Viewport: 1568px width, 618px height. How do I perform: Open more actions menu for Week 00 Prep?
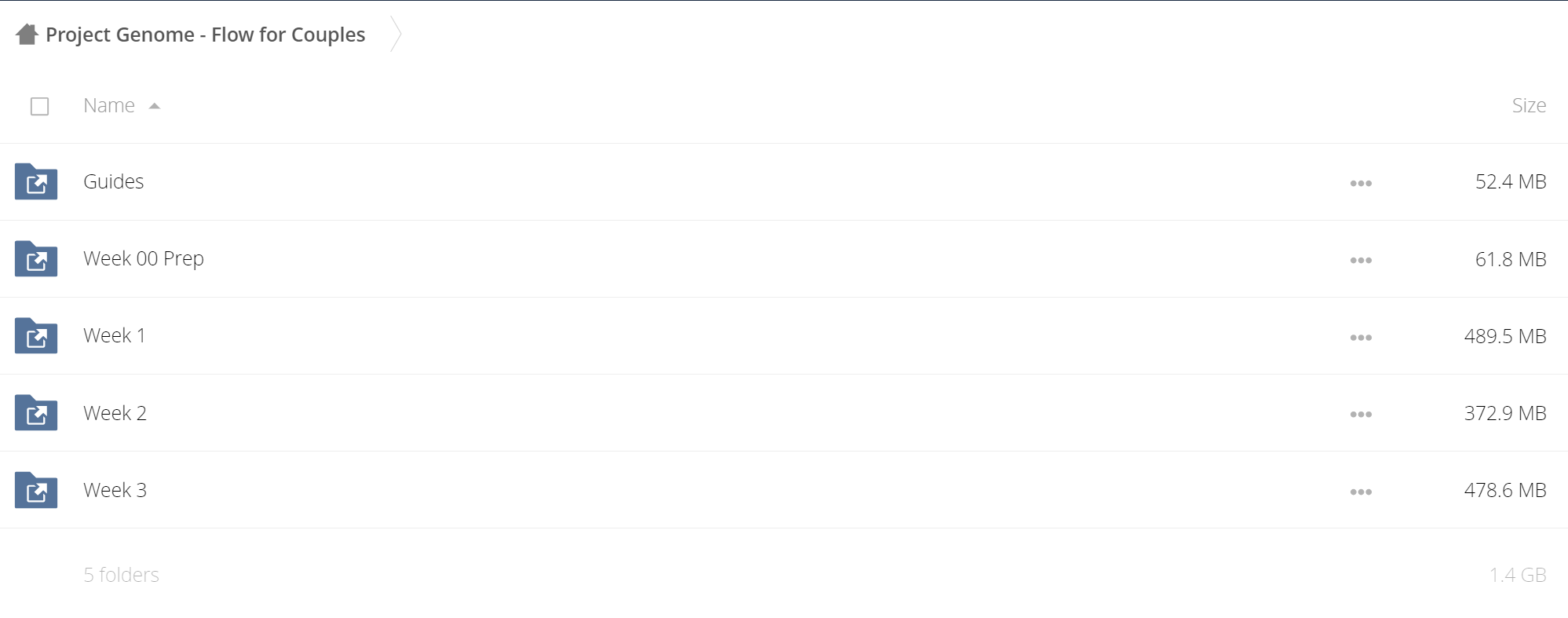coord(1361,260)
